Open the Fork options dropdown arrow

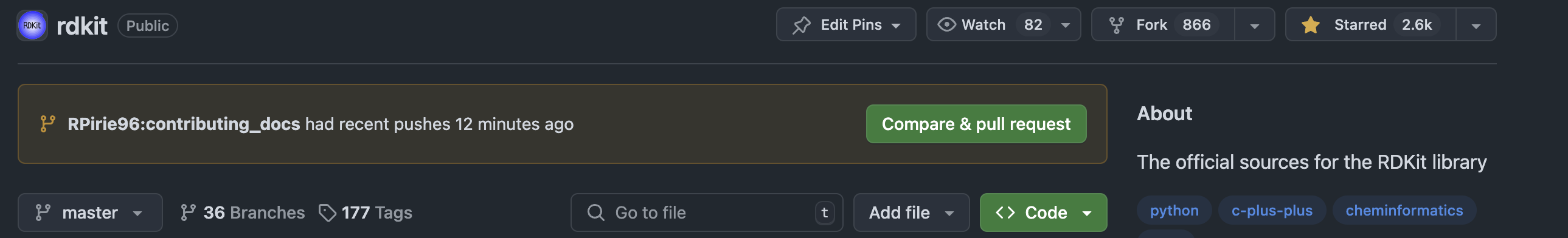(x=1255, y=25)
